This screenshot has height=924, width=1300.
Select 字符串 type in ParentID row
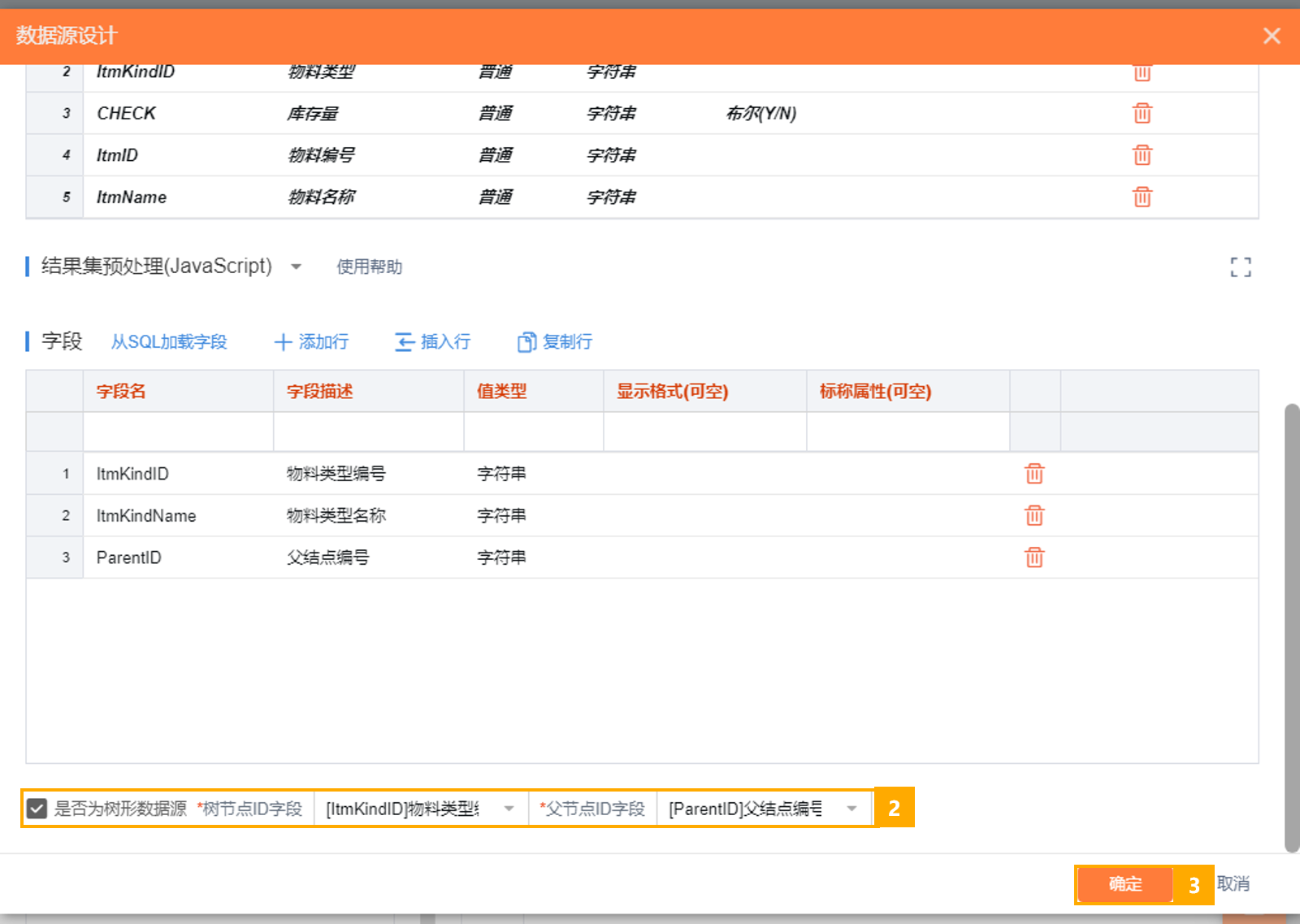(x=534, y=557)
